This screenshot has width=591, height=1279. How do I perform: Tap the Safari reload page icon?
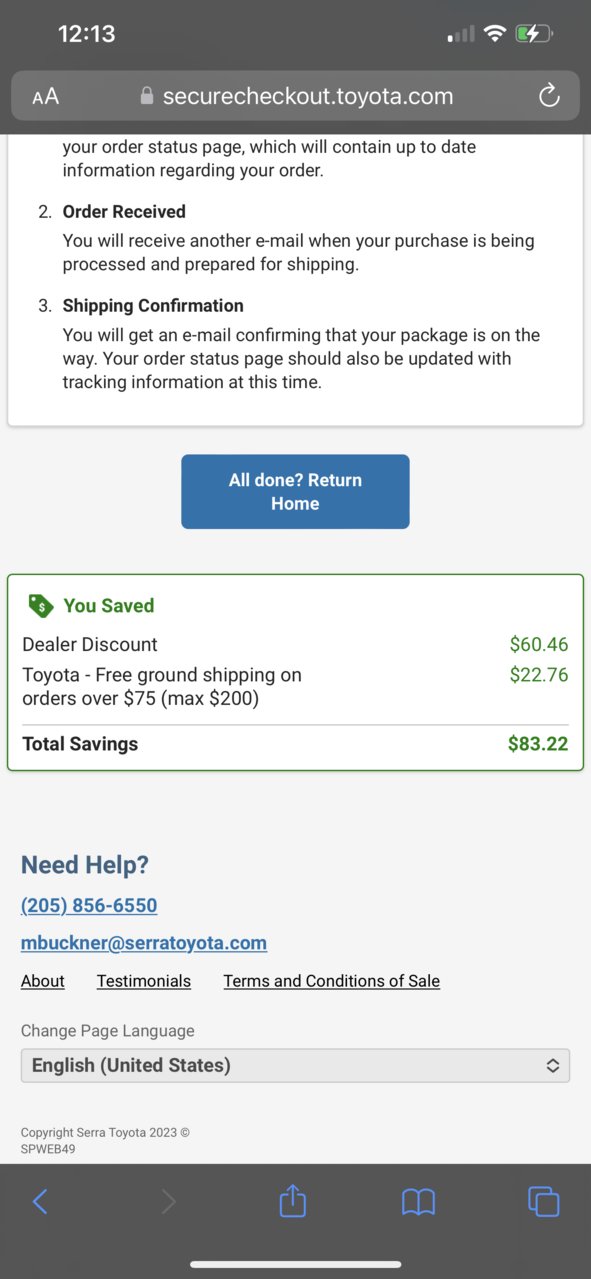(548, 96)
